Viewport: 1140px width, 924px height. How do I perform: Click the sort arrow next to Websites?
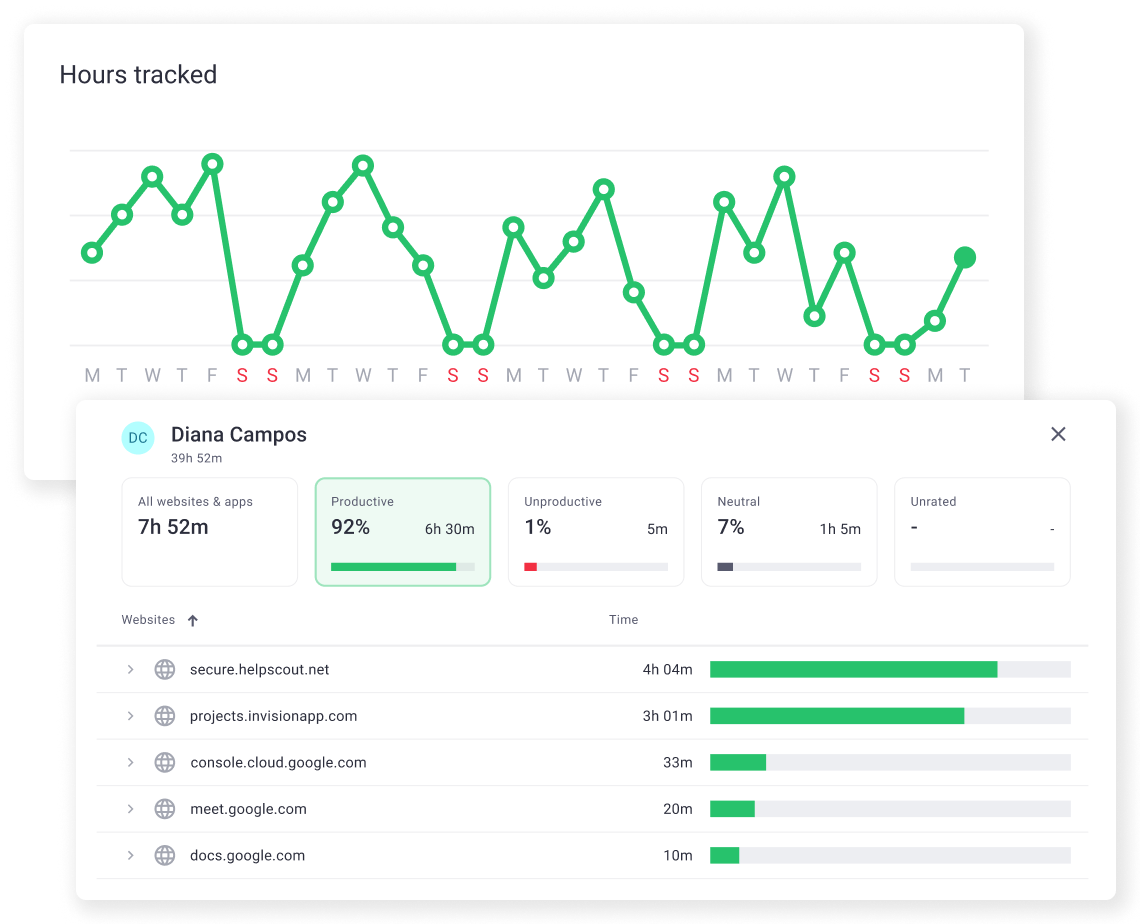192,620
